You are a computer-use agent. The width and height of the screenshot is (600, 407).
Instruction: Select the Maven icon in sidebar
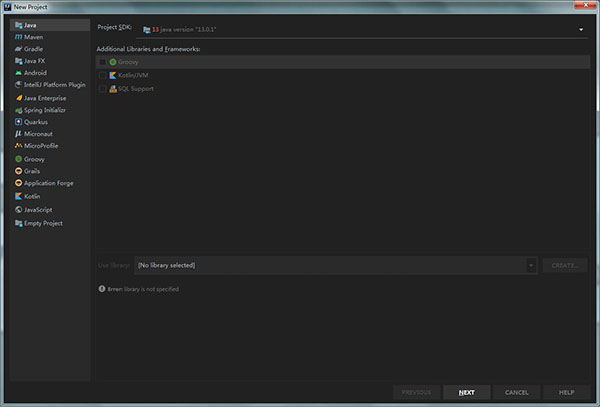(18, 37)
